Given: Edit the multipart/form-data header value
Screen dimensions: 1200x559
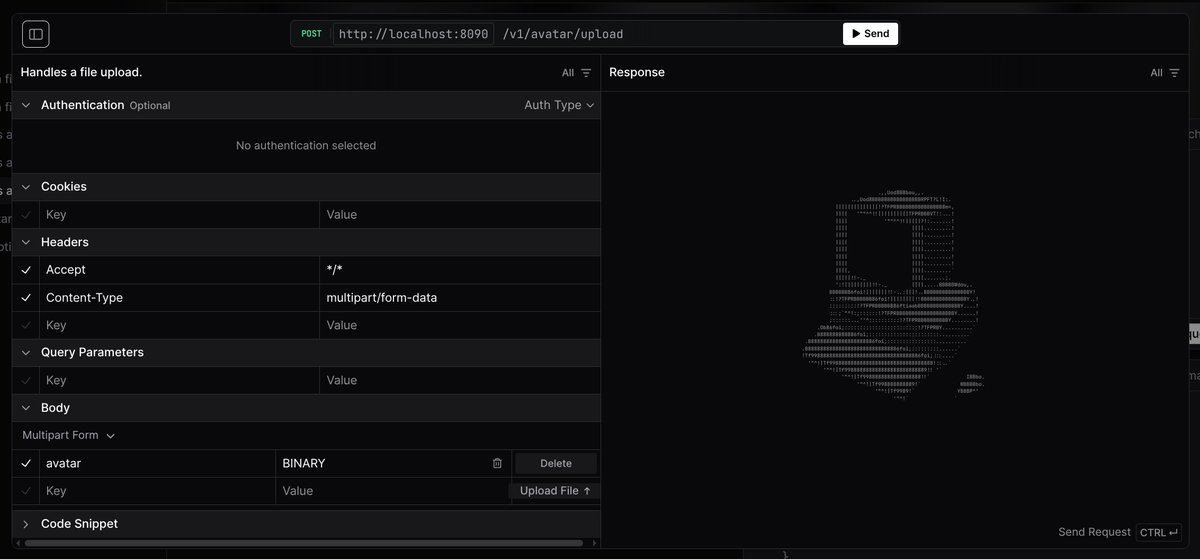Looking at the screenshot, I should [460, 298].
